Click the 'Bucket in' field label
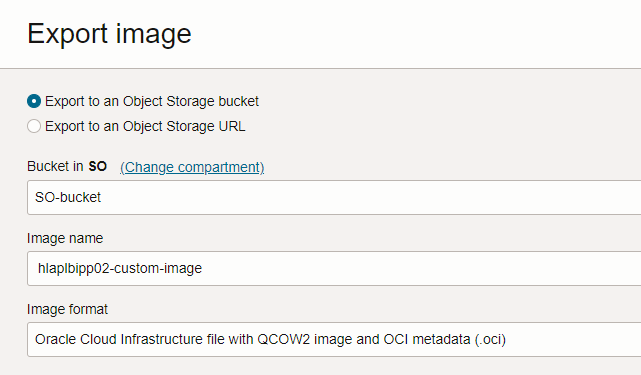 click(55, 166)
